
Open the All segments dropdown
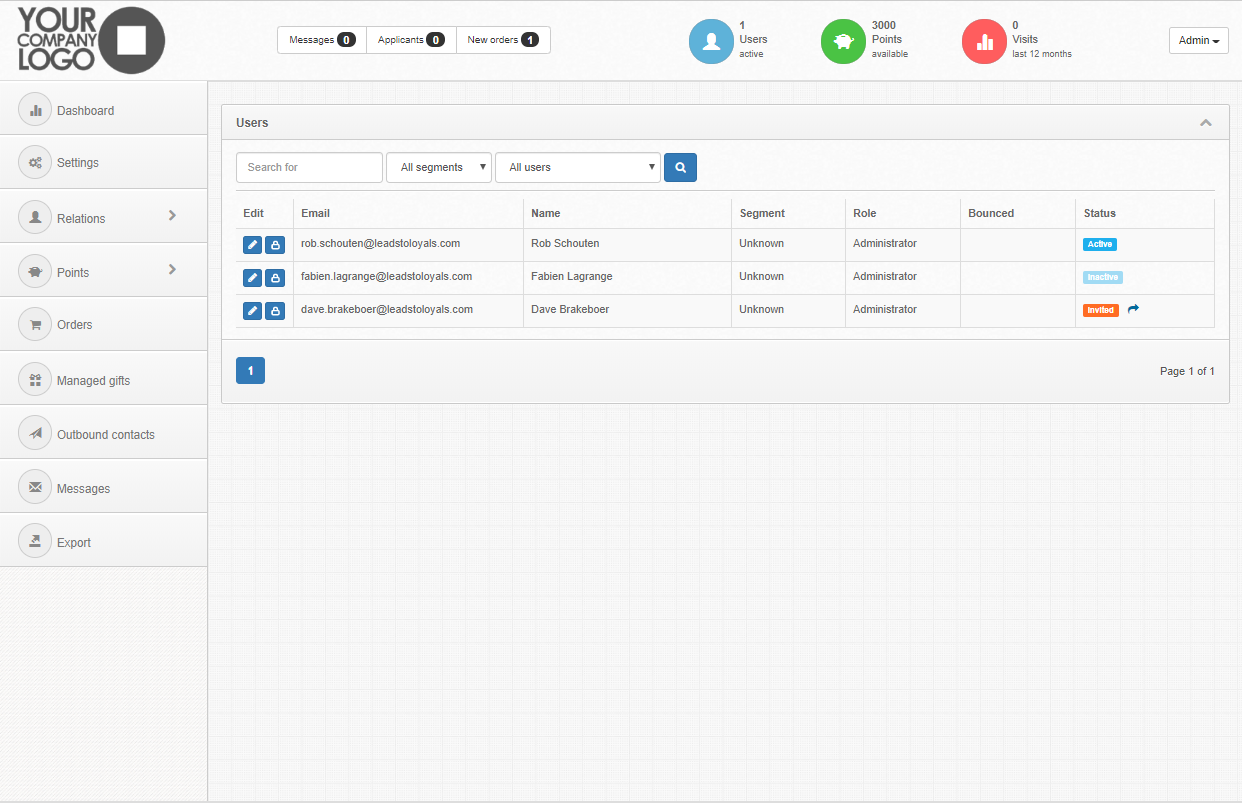(439, 167)
